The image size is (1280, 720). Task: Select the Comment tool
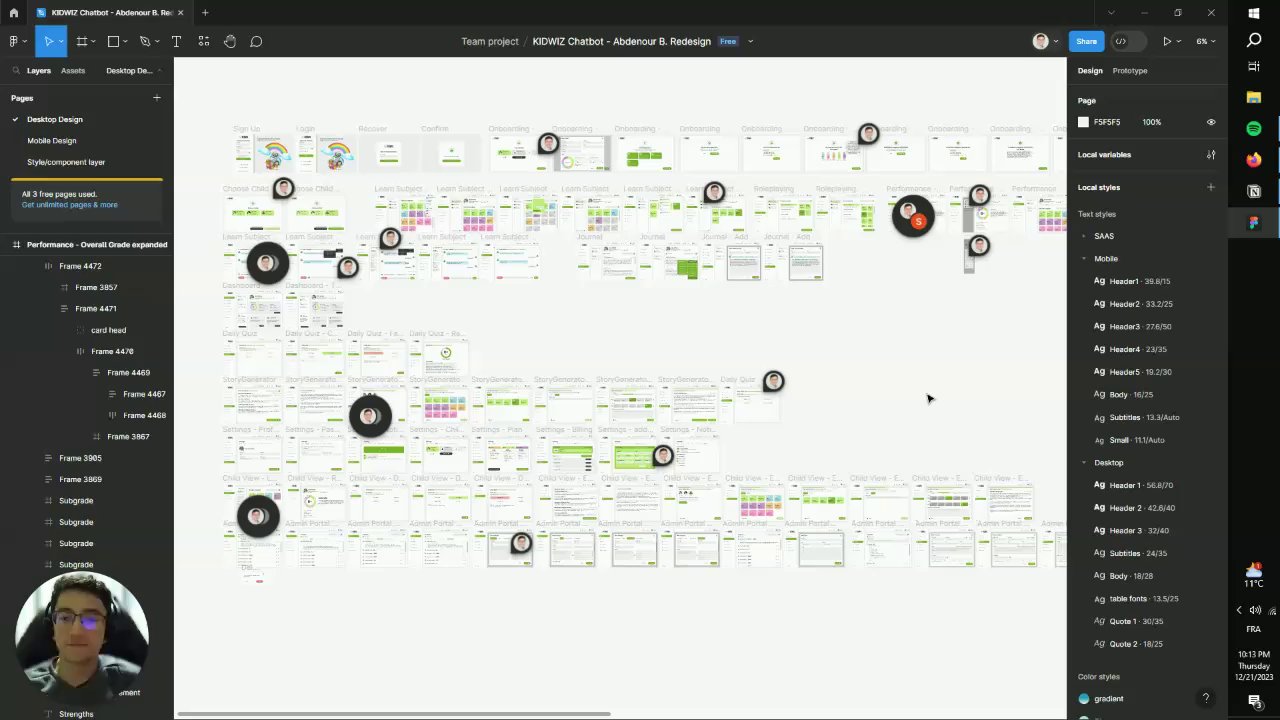[256, 41]
